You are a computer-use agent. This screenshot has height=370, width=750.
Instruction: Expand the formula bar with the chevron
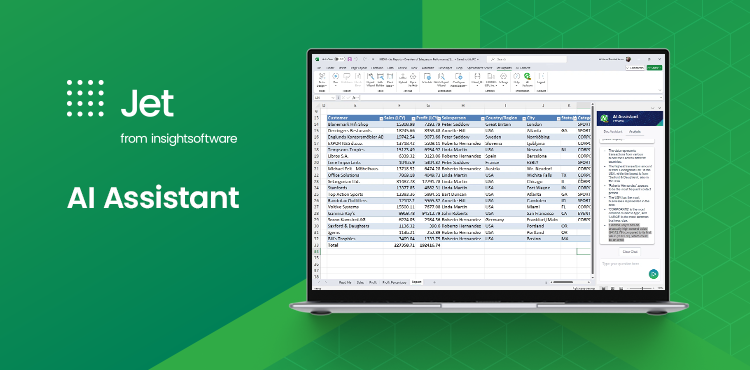point(660,98)
